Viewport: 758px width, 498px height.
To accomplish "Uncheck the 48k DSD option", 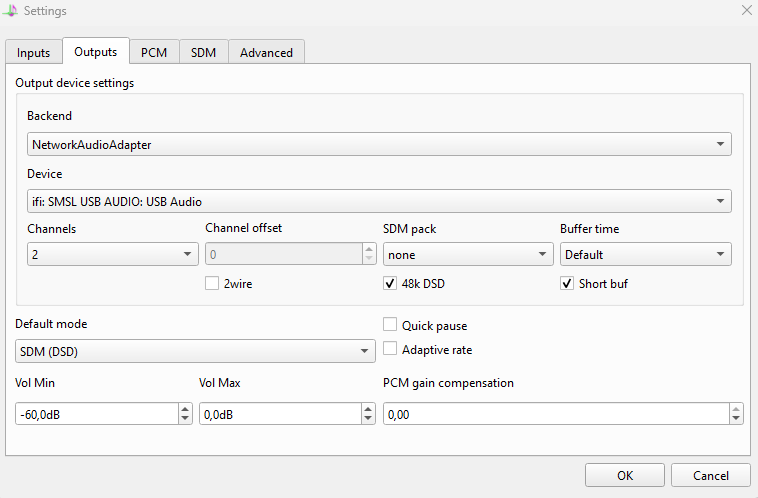I will [390, 283].
